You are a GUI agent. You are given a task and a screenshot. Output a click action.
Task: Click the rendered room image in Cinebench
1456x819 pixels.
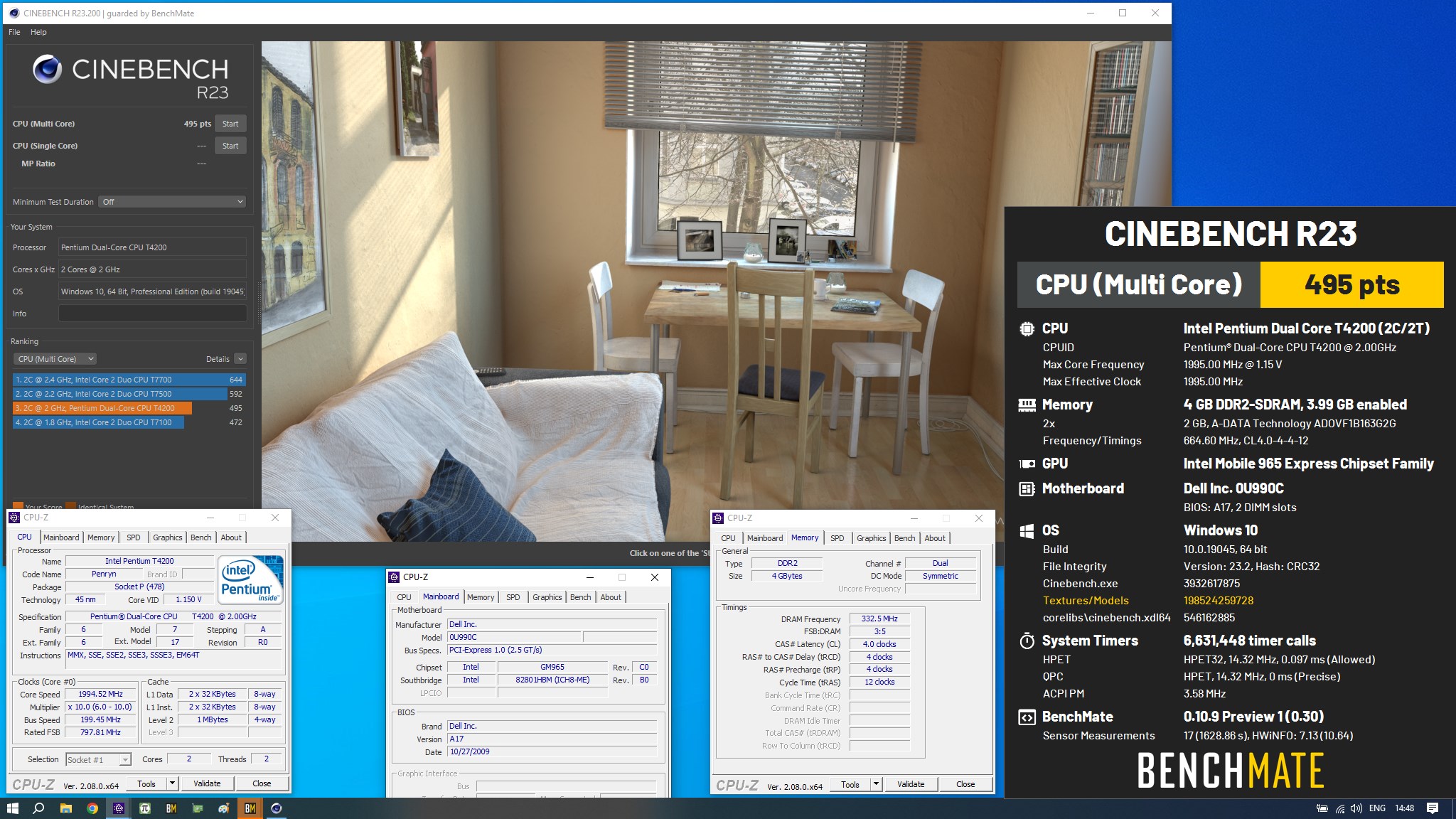click(x=716, y=291)
